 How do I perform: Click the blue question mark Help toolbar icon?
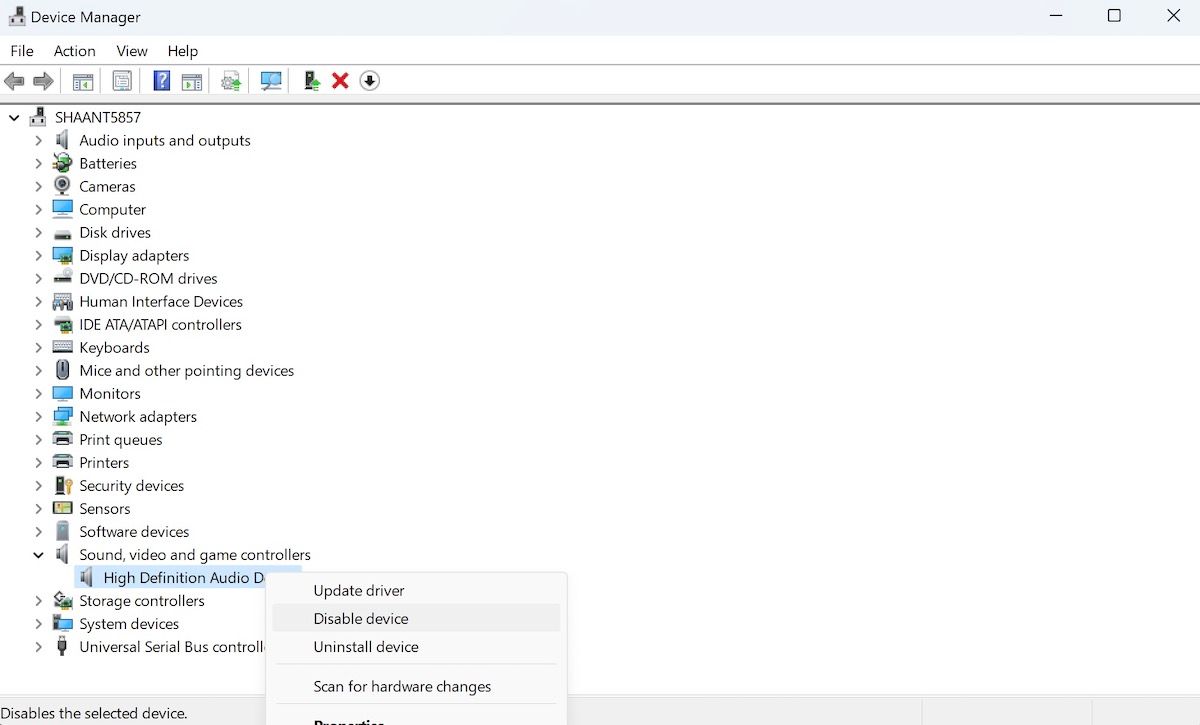[x=161, y=81]
